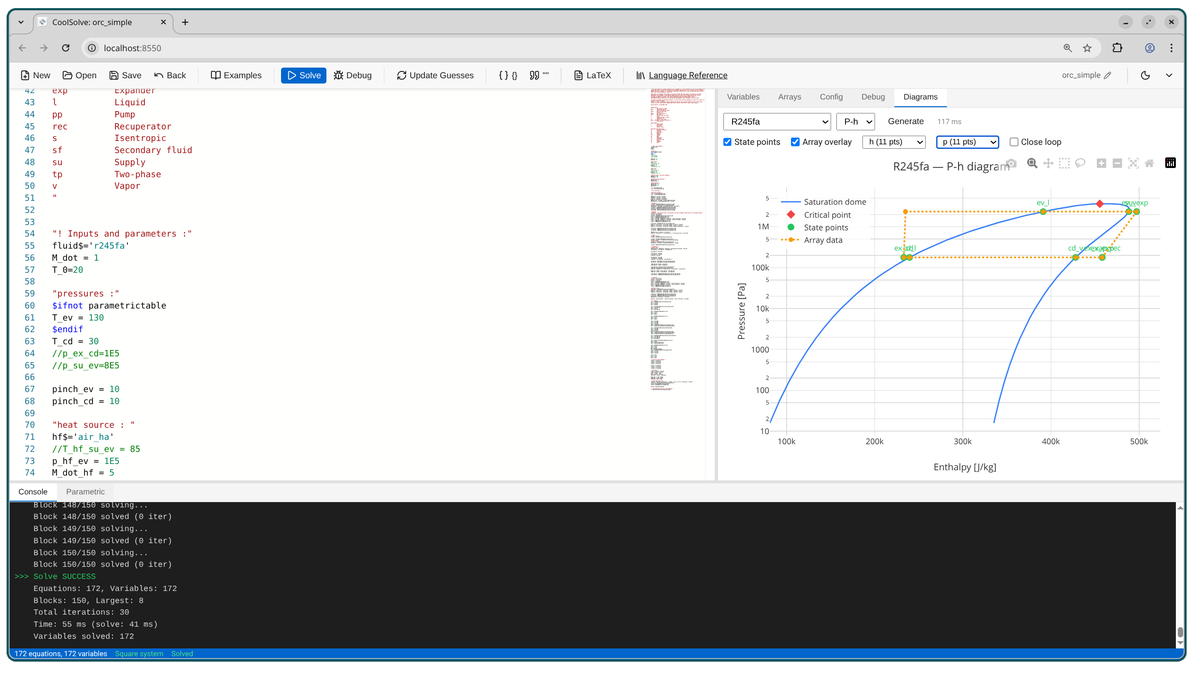1200x674 pixels.
Task: Click the browser back arrow
Action: (22, 48)
